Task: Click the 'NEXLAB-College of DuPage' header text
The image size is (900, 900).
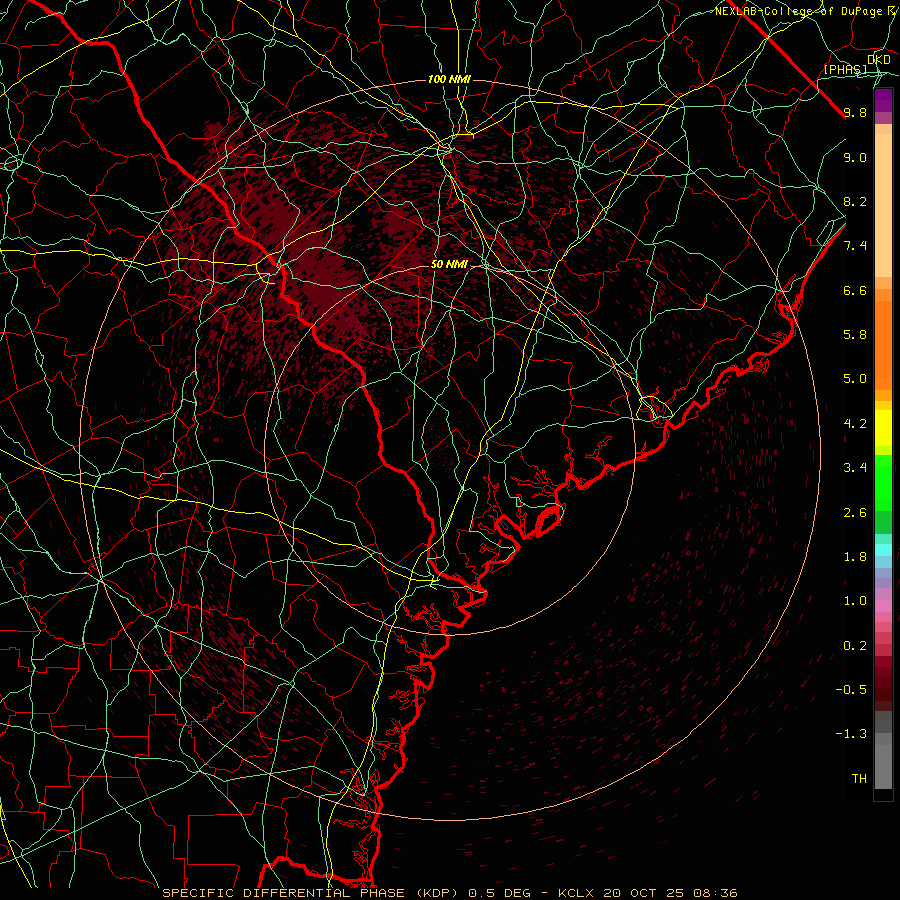Action: click(x=799, y=11)
